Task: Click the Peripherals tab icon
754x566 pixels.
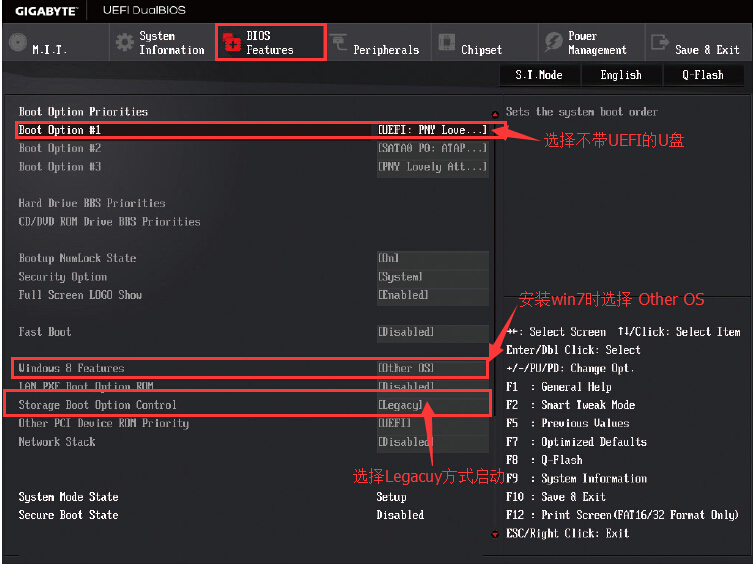Action: tap(339, 43)
